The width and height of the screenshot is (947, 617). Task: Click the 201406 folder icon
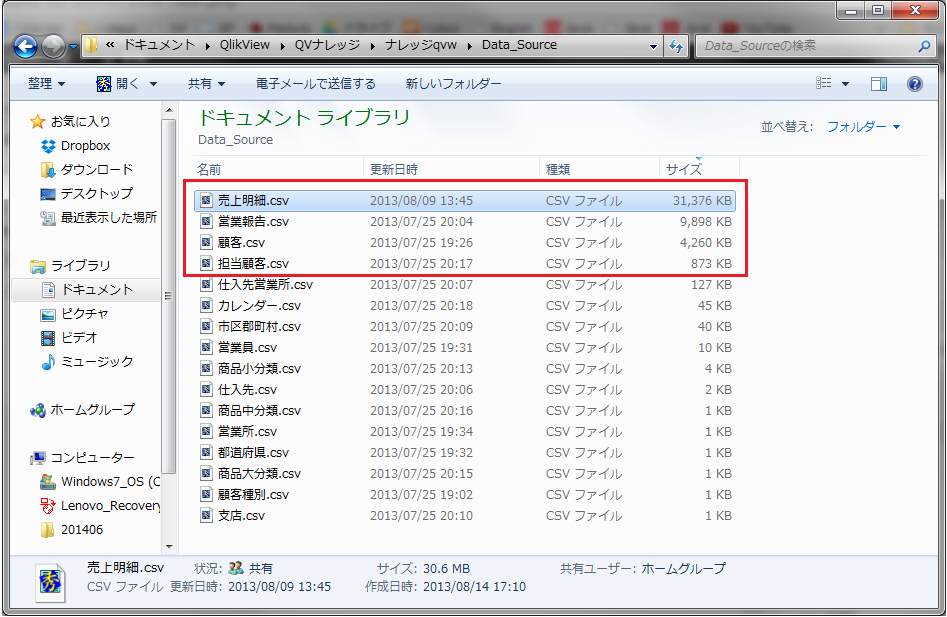click(x=48, y=530)
